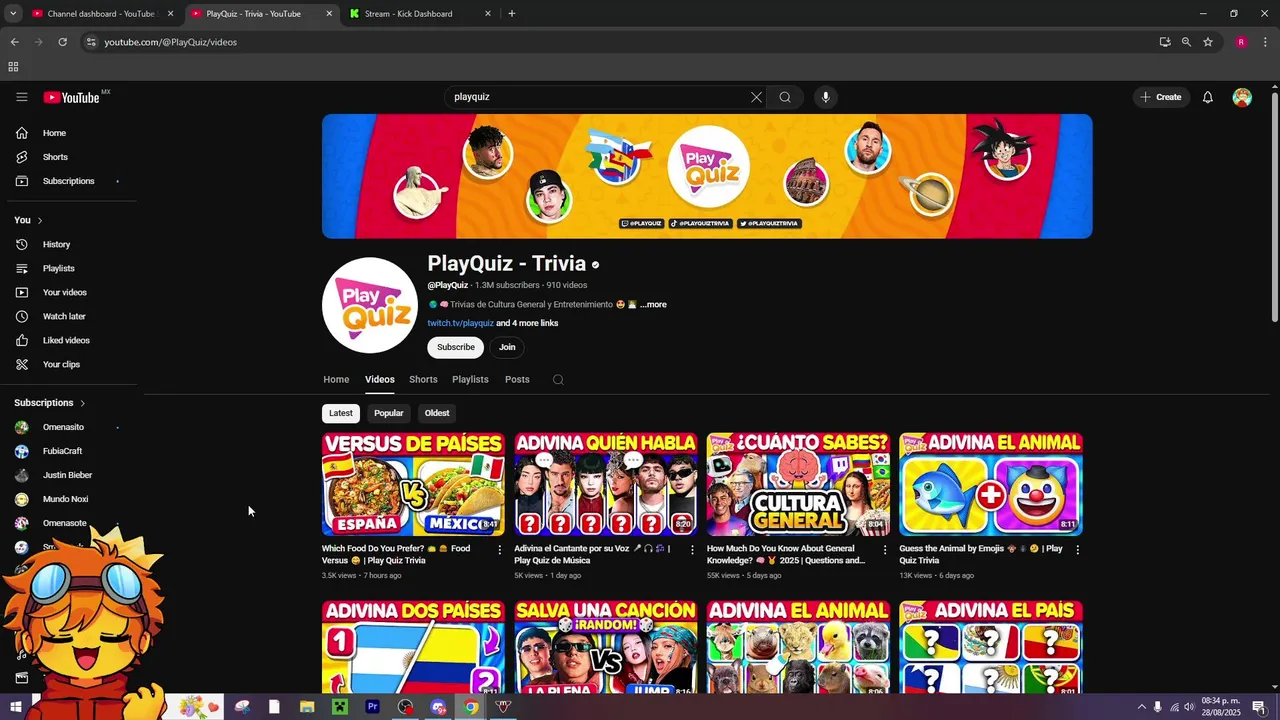Expand the You section
The height and width of the screenshot is (720, 1280).
click(28, 220)
